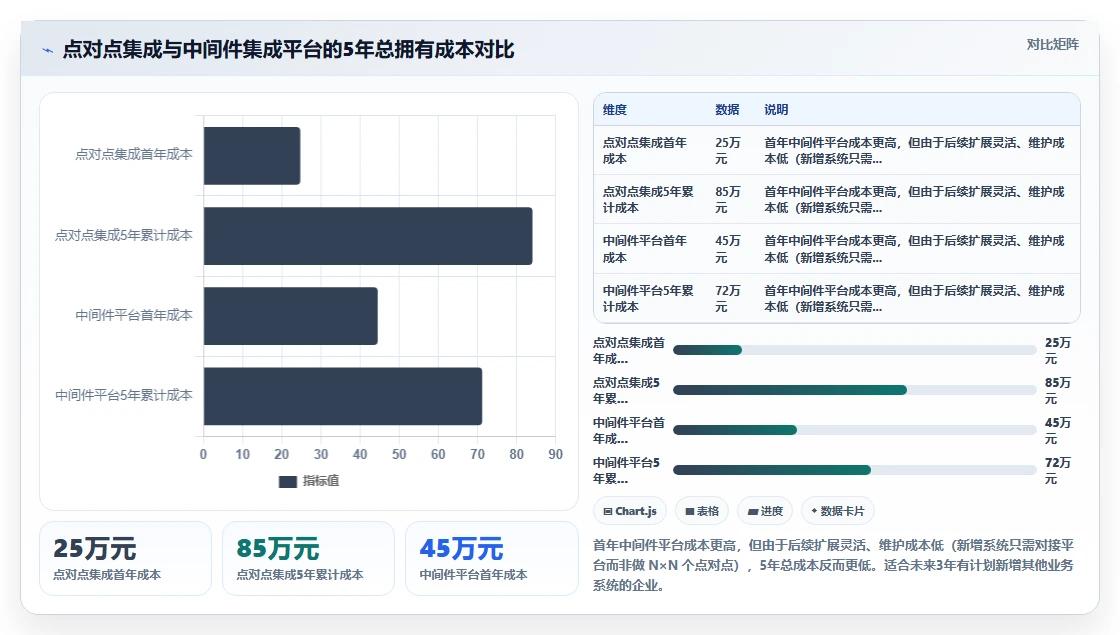Click y-axis label 中间件平台5年累计成本
Viewport: 1120px width, 635px height.
pos(124,395)
